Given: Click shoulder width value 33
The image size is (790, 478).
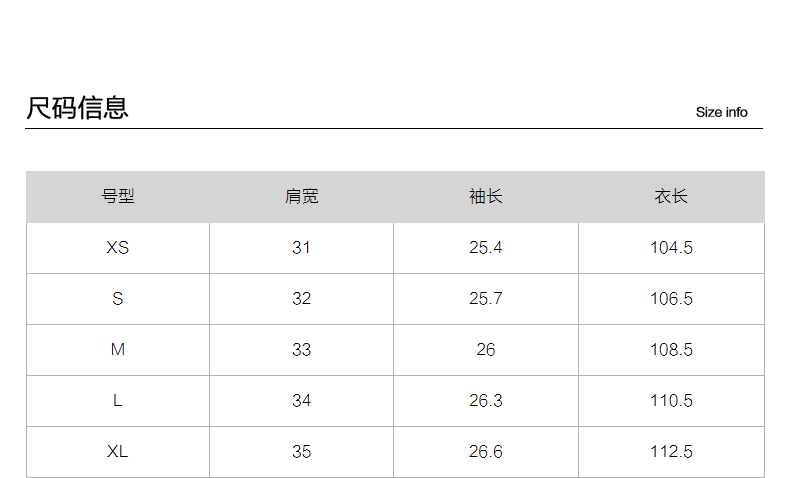Looking at the screenshot, I should [x=301, y=349].
